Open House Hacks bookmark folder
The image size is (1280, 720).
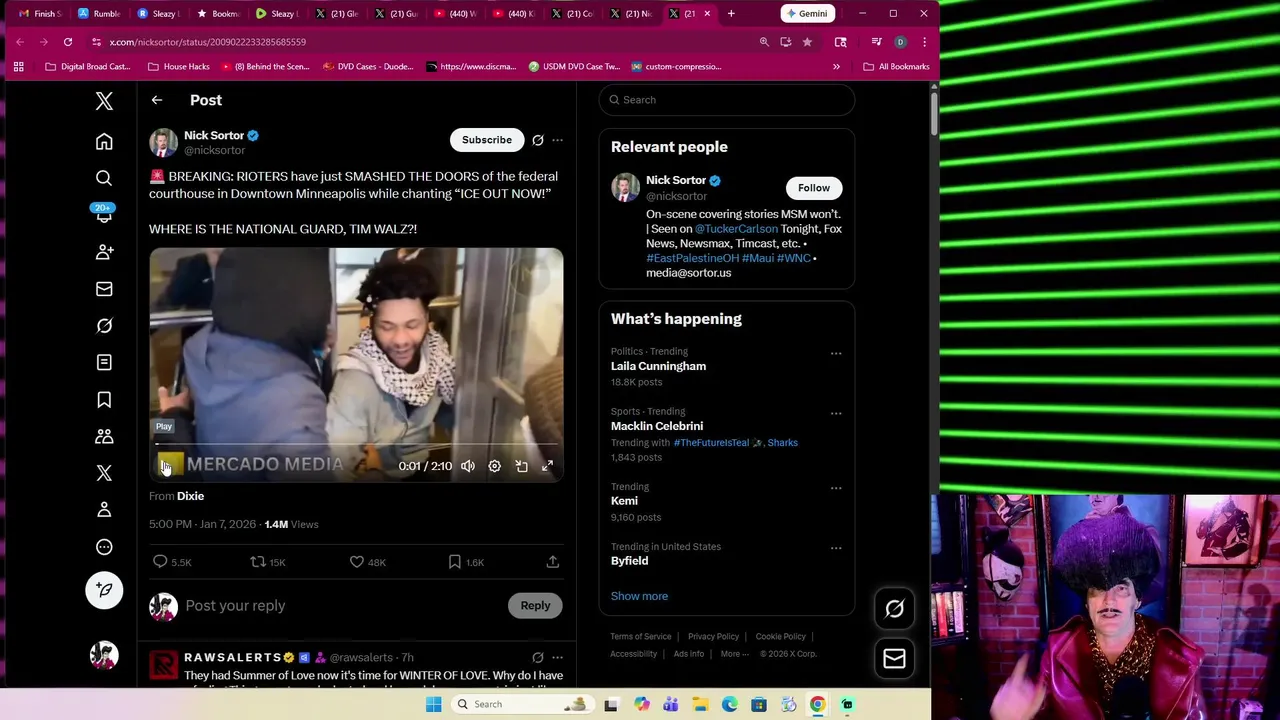(179, 67)
